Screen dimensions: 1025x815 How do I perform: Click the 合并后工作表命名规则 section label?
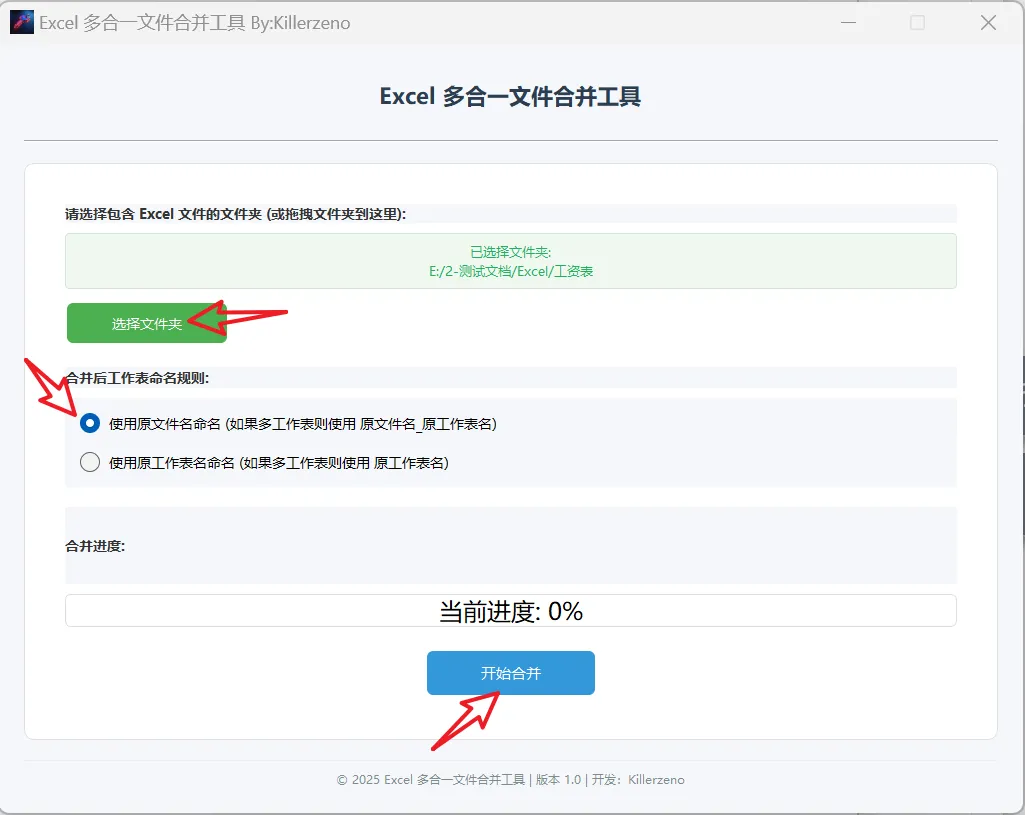pos(140,378)
